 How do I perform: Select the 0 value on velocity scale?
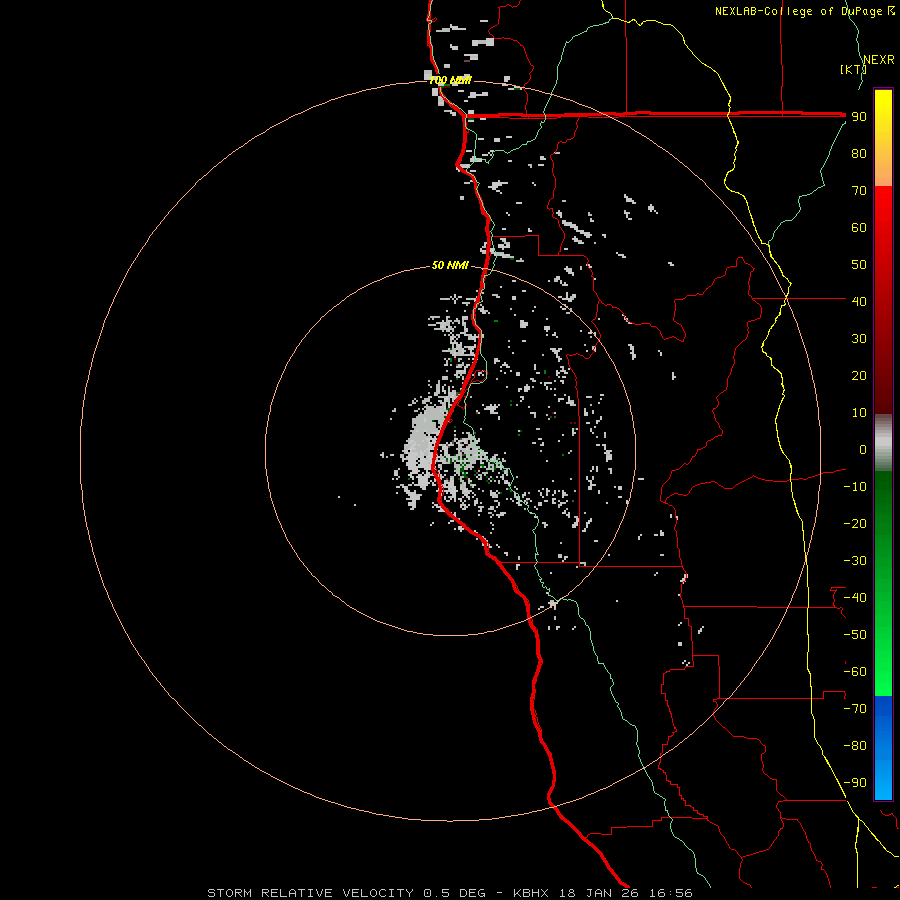[x=863, y=450]
